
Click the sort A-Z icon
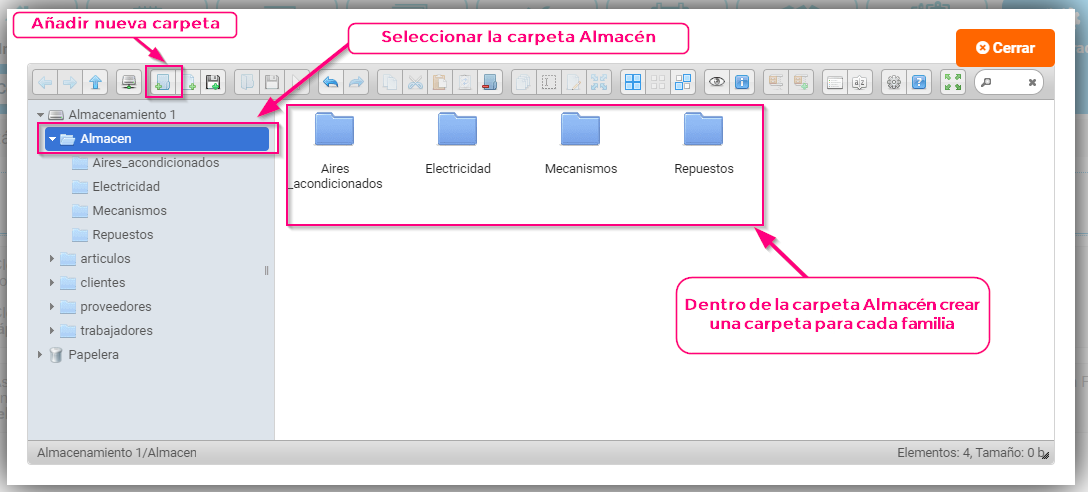[x=860, y=82]
